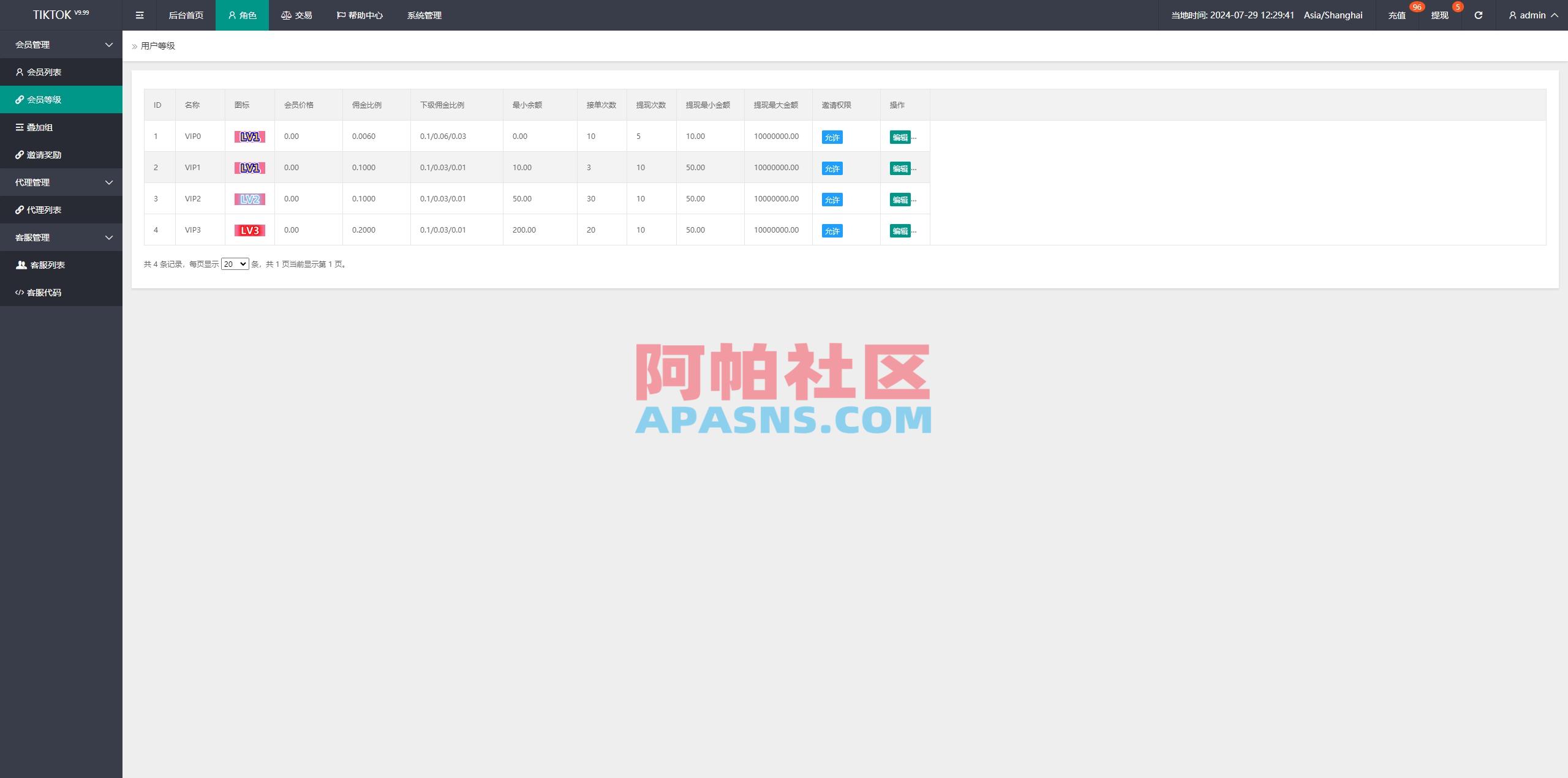Image resolution: width=1568 pixels, height=778 pixels.
Task: Open 充值 with the notification badge
Action: (x=1397, y=15)
